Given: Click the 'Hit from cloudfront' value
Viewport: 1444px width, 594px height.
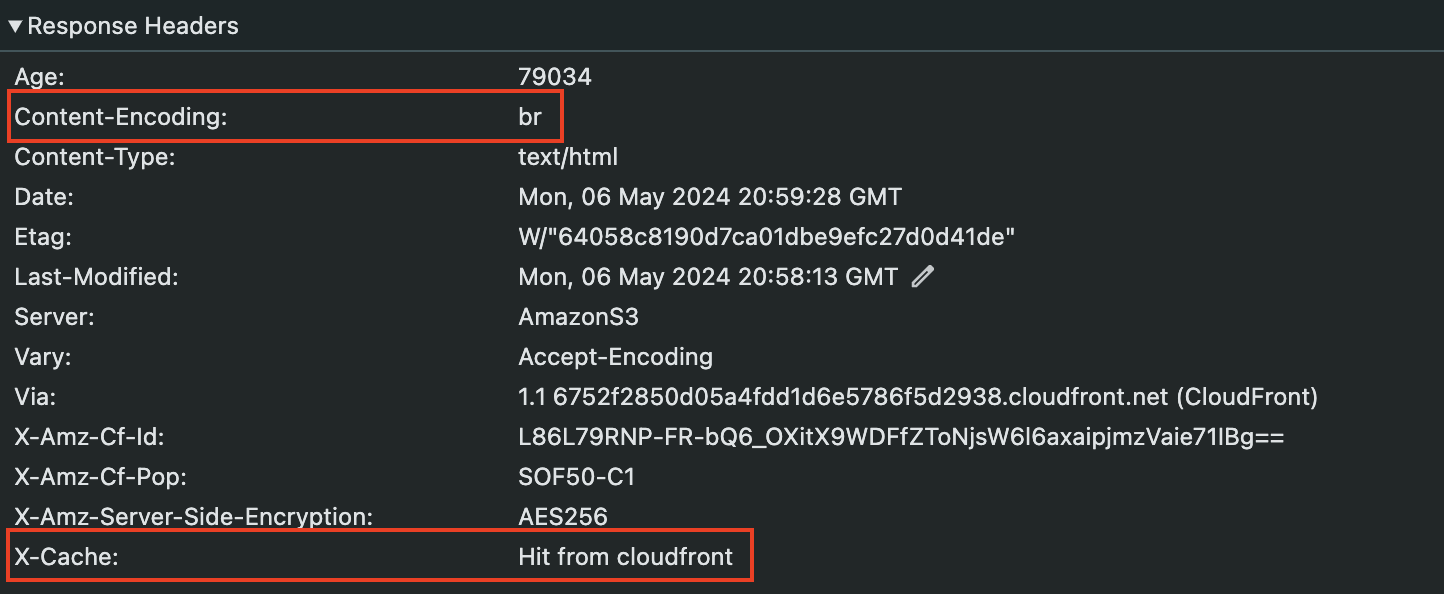Looking at the screenshot, I should coord(626,557).
